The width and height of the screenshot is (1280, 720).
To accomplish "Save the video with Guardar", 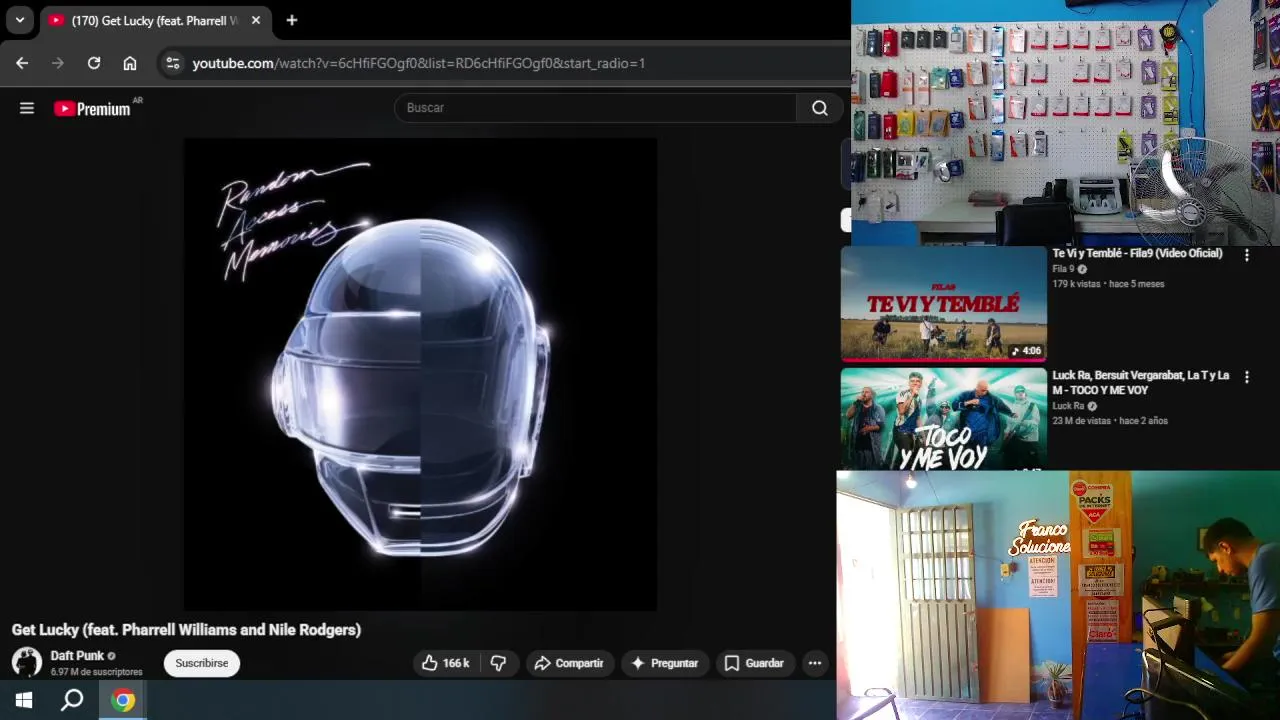I will pos(755,663).
